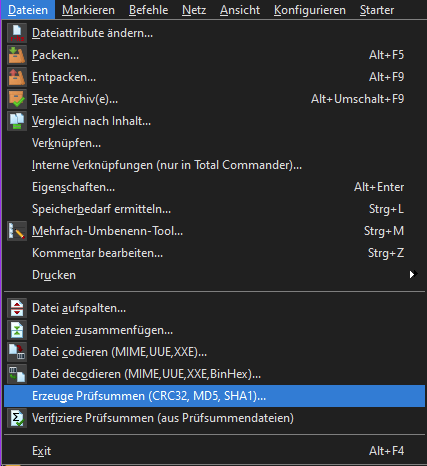Select Entpacken... menu entry
This screenshot has height=466, width=427.
click(214, 77)
